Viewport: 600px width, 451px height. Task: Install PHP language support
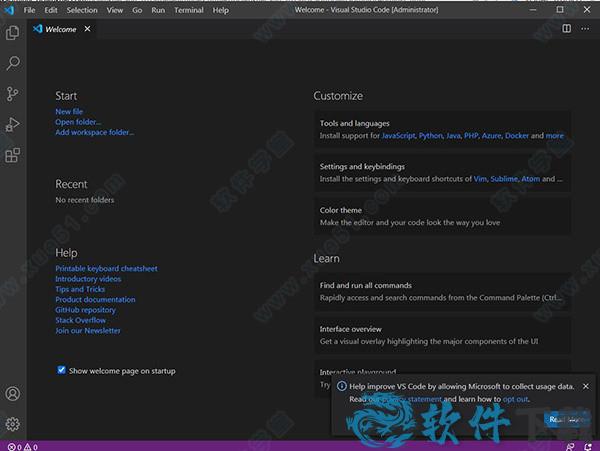tap(471, 136)
